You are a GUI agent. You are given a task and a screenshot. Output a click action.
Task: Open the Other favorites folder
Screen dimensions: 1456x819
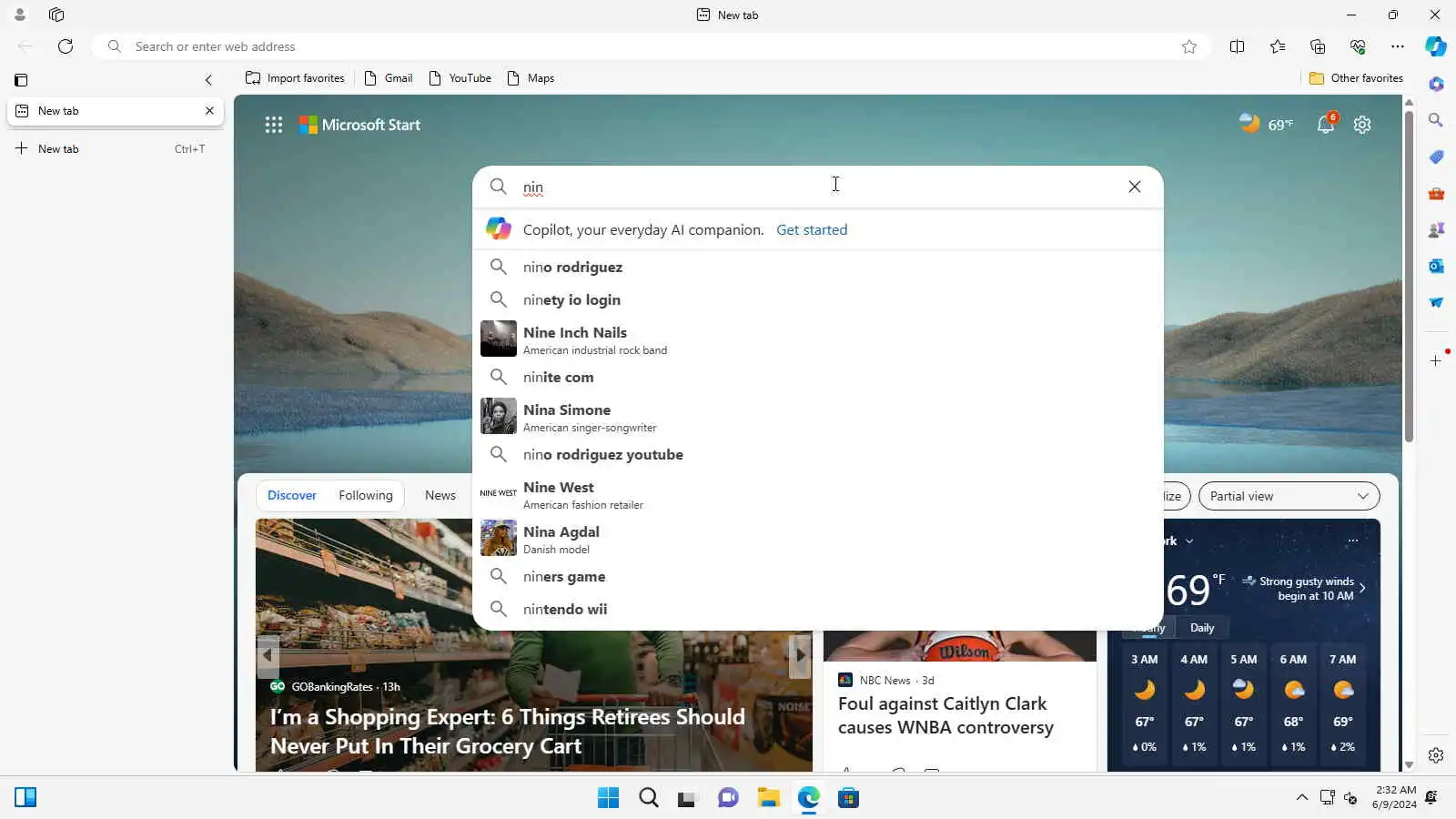coord(1356,78)
